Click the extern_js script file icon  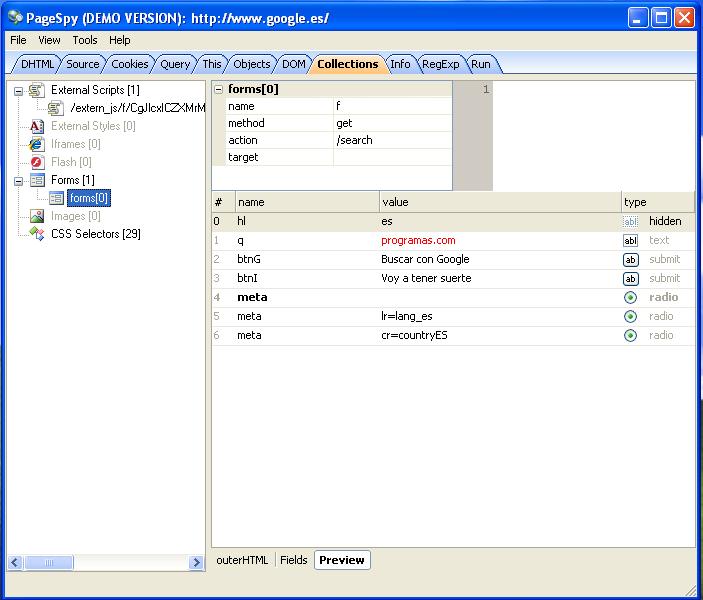click(x=56, y=108)
